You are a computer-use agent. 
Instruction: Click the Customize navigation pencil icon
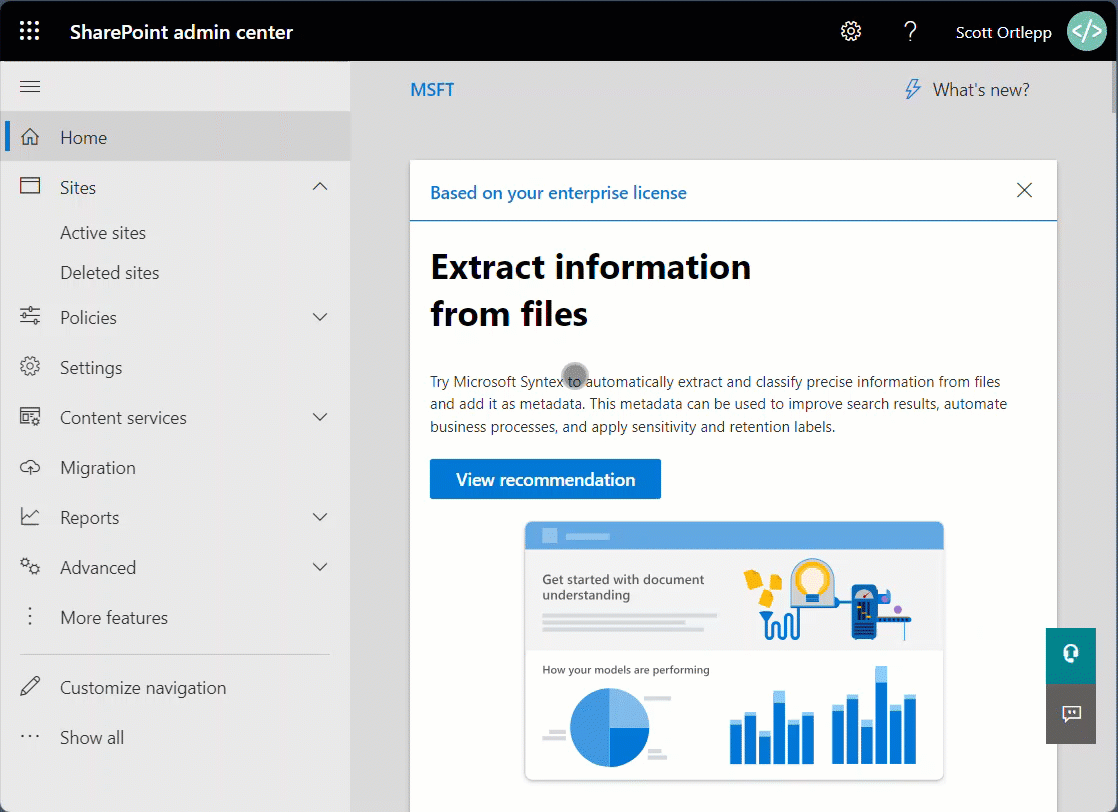point(30,687)
